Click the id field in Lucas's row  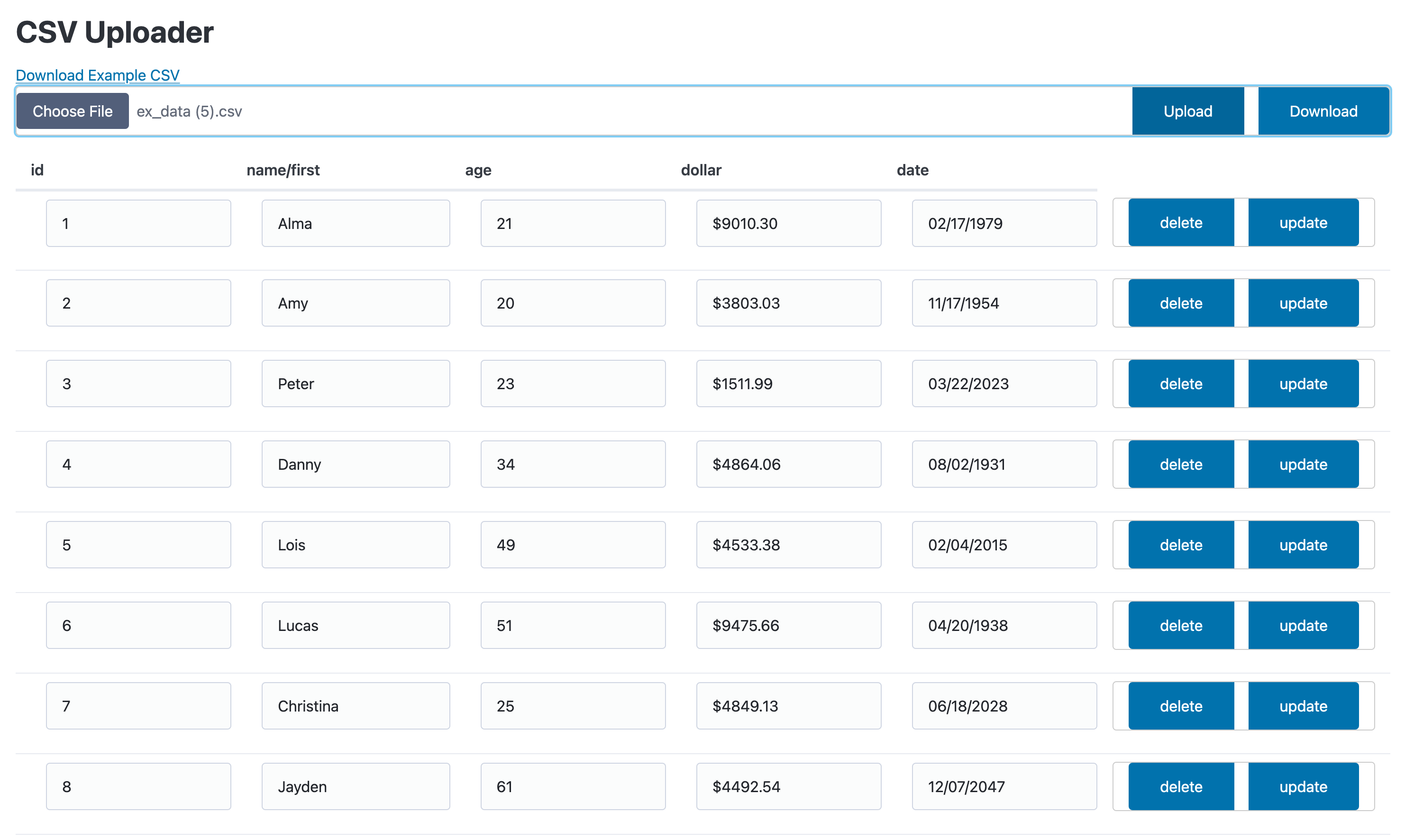pos(138,625)
